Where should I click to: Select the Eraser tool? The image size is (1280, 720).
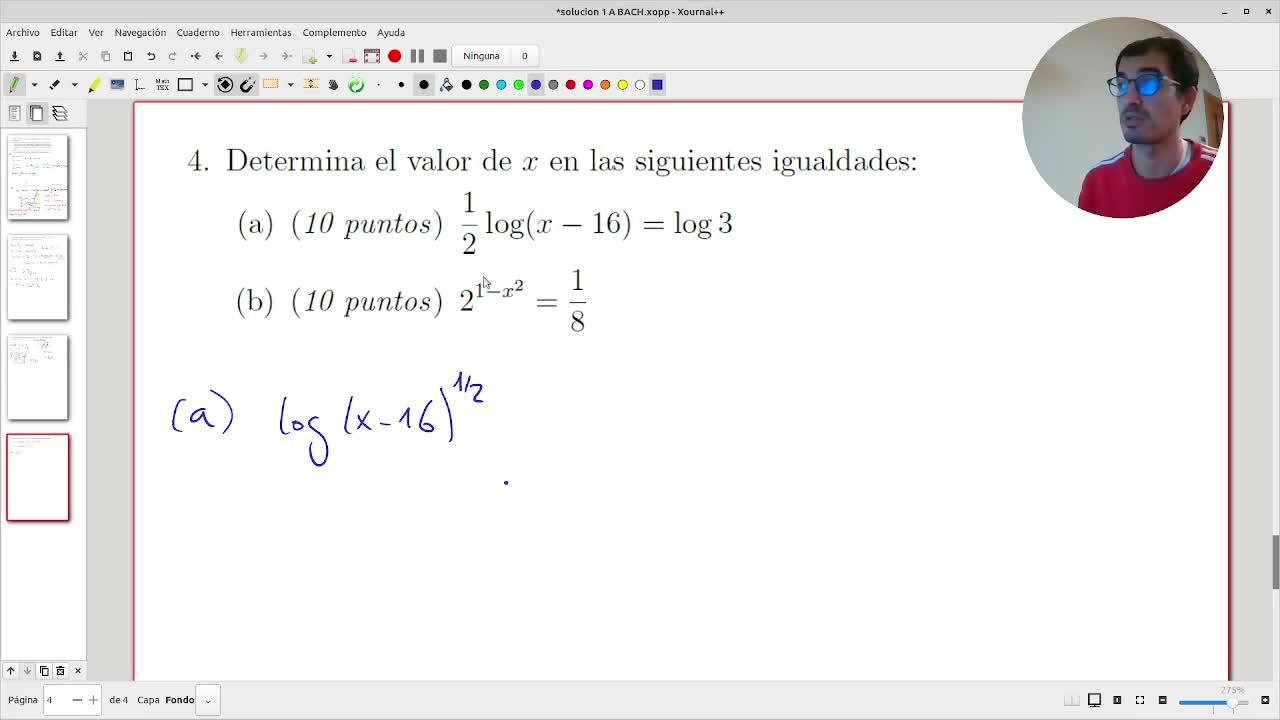tap(54, 85)
